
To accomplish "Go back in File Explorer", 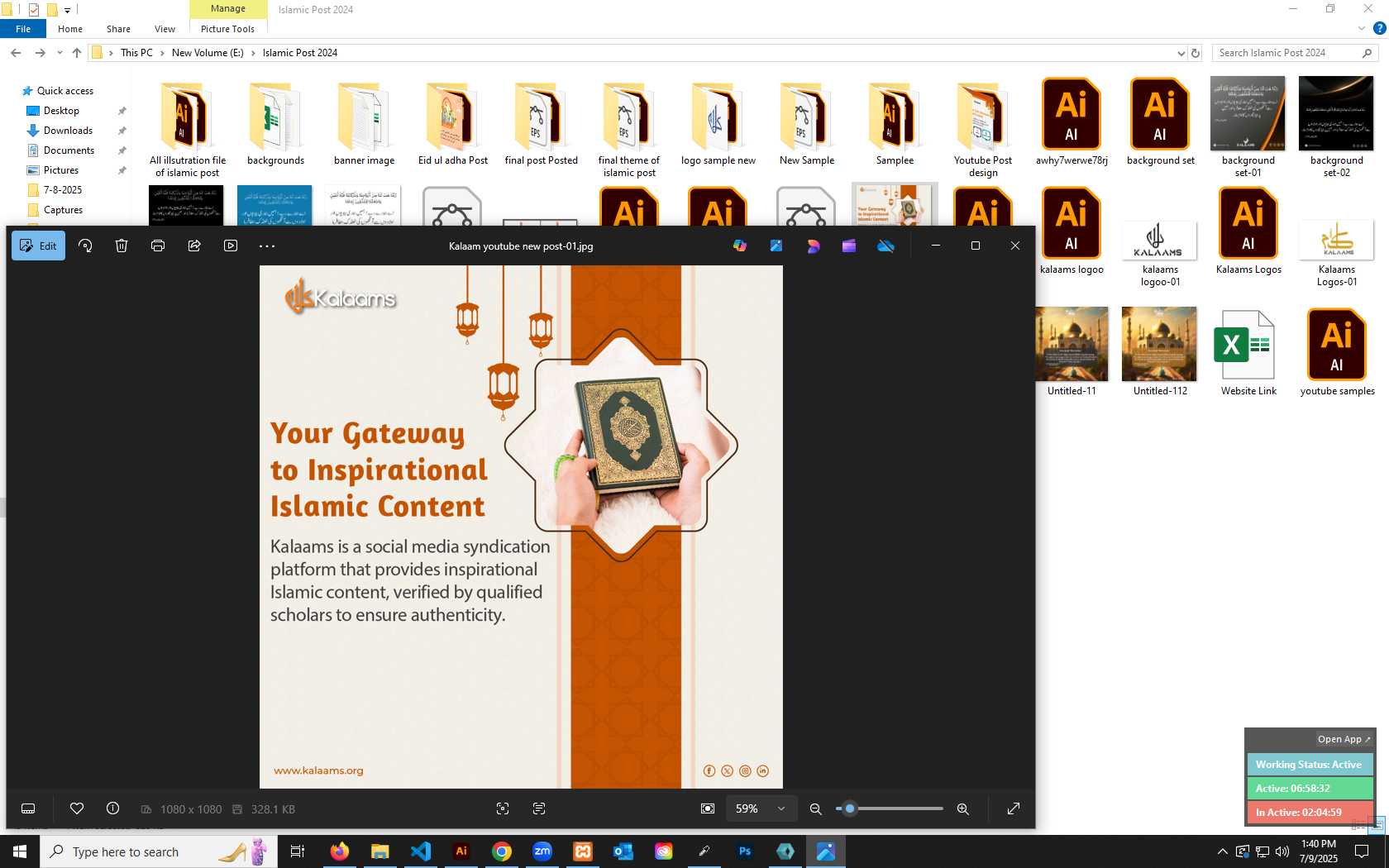I will tap(16, 53).
